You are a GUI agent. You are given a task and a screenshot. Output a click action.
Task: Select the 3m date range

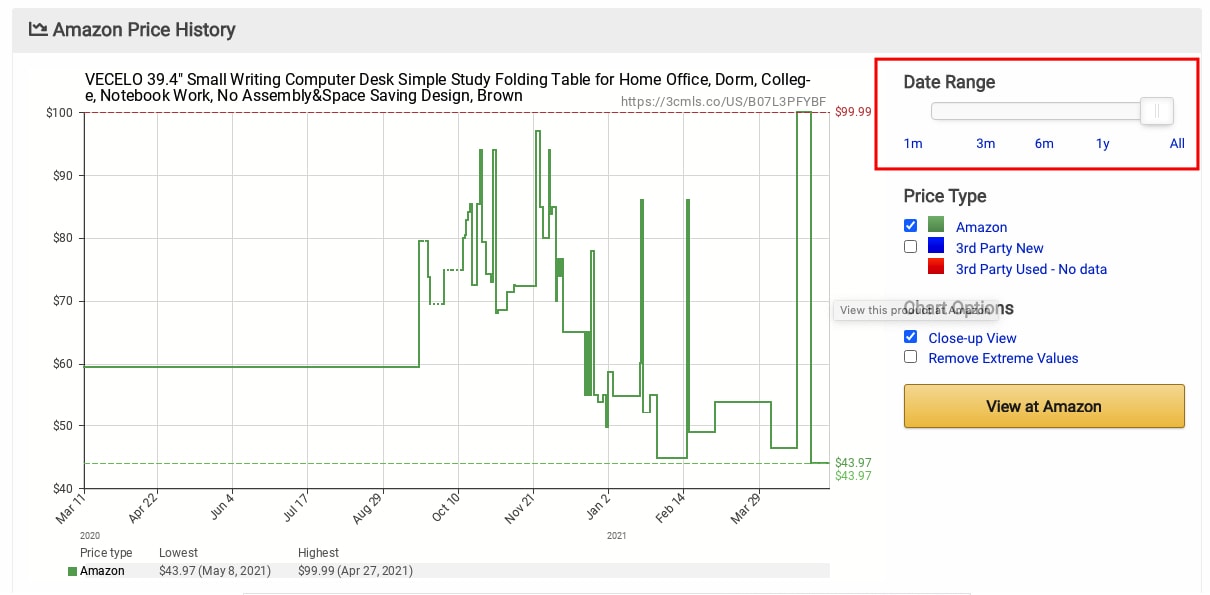point(986,143)
